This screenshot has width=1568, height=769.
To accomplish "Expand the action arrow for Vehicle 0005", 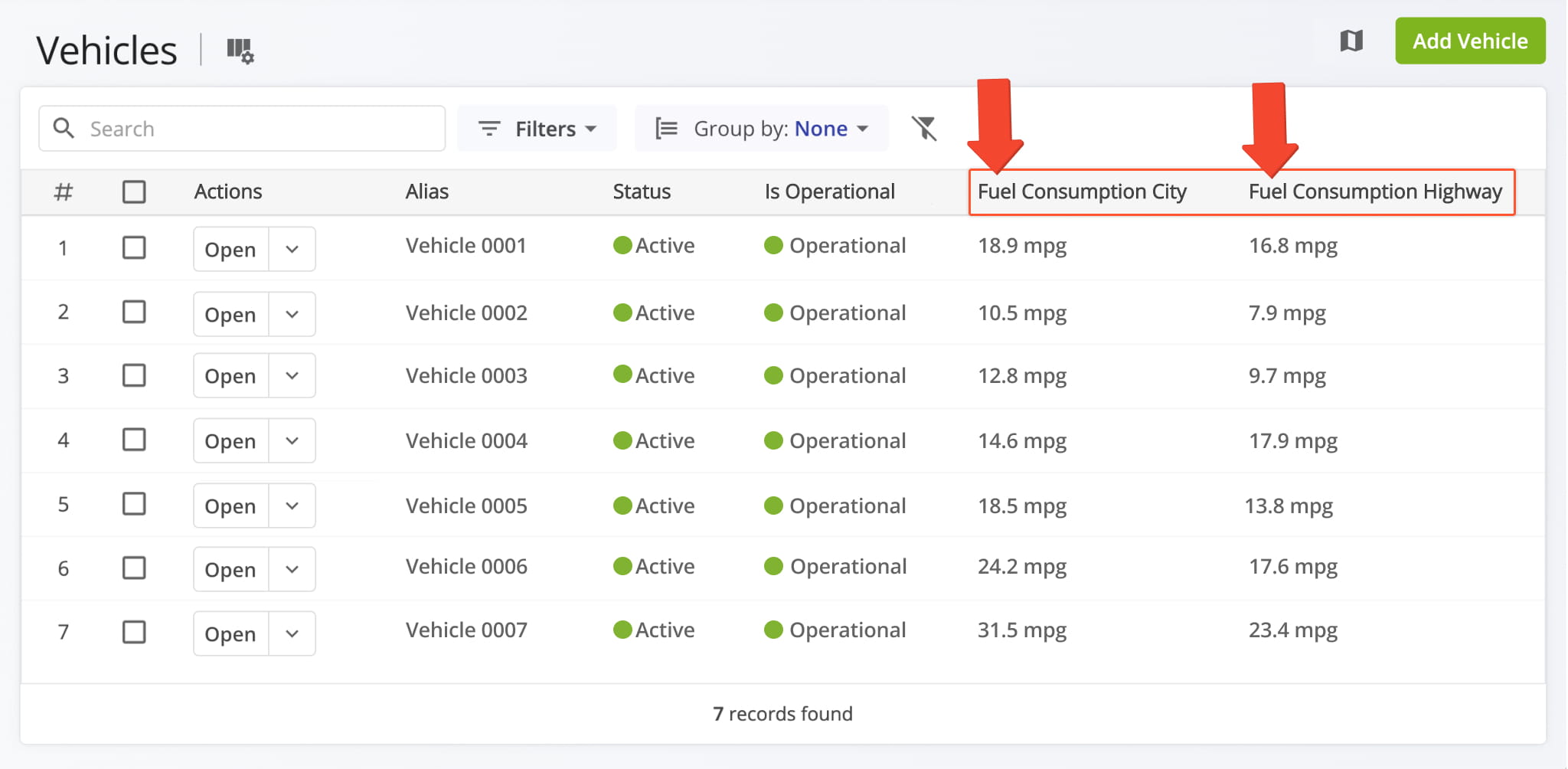I will click(x=292, y=506).
